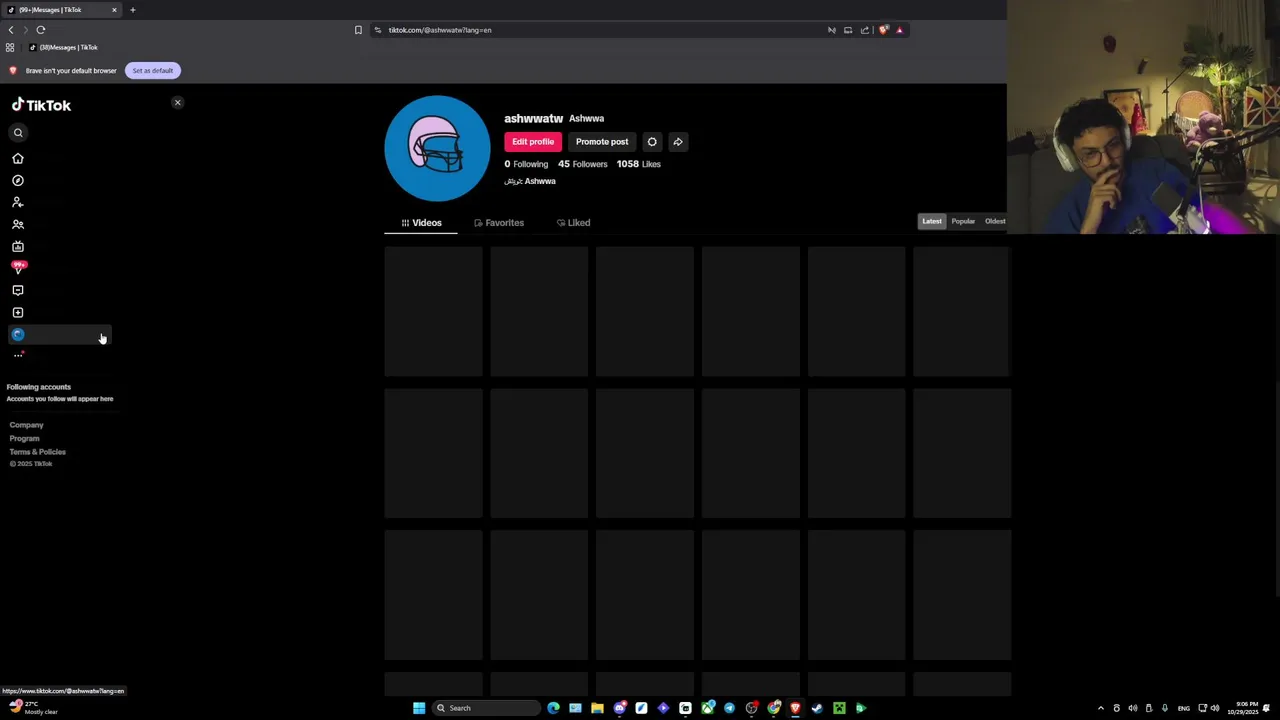
Task: Switch to the Favorites tab
Action: 499,223
